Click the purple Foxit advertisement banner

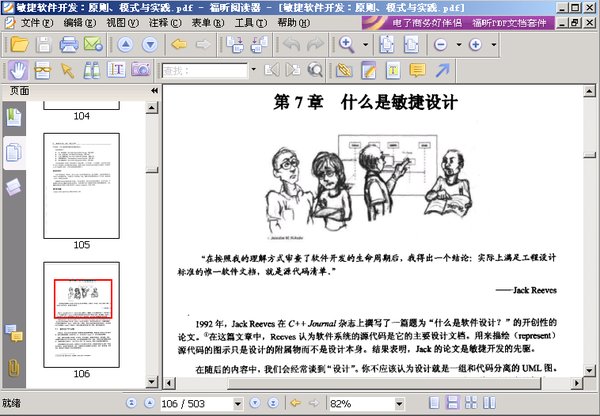click(458, 23)
